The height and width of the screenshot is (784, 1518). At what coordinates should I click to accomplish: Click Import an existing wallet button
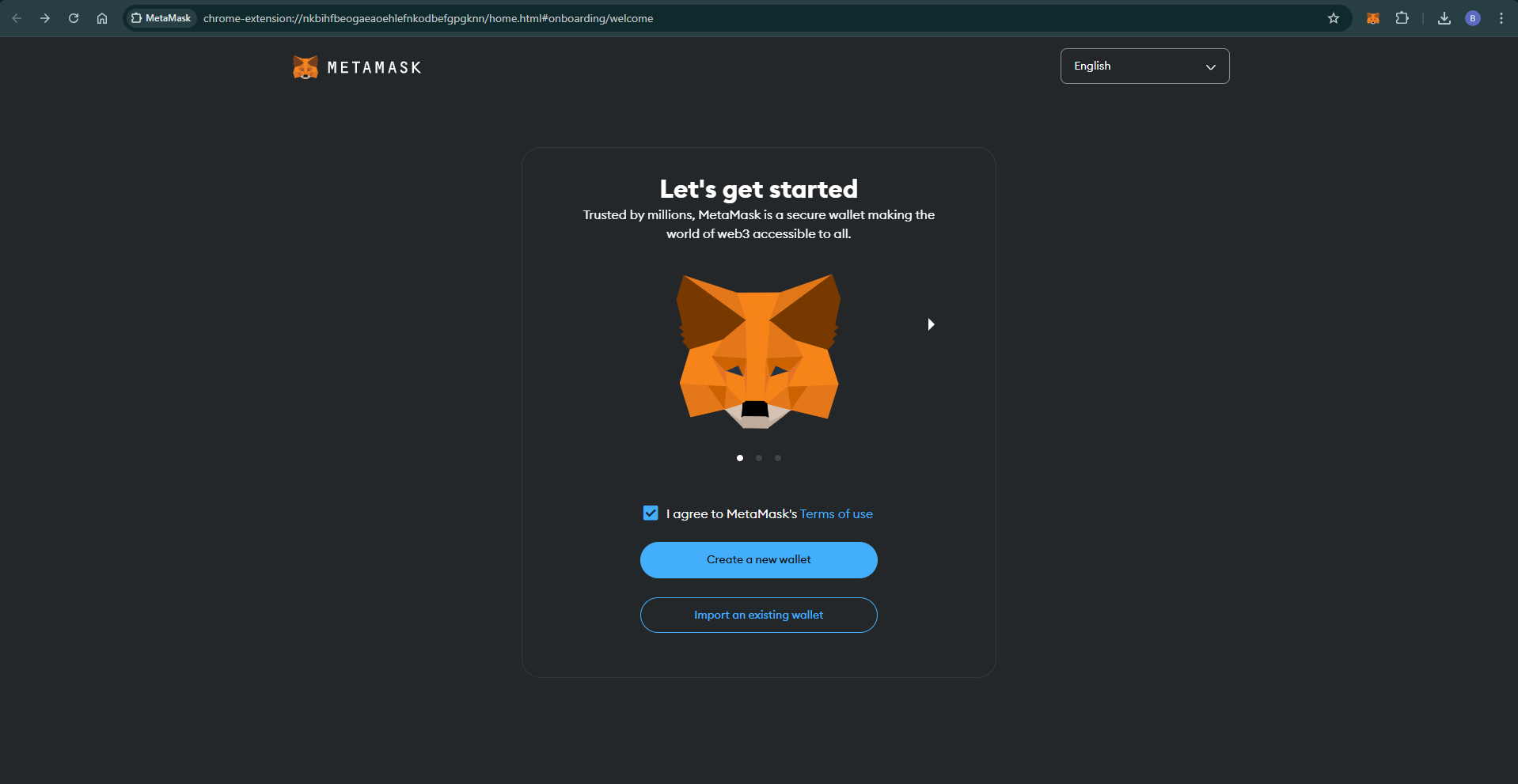point(758,615)
